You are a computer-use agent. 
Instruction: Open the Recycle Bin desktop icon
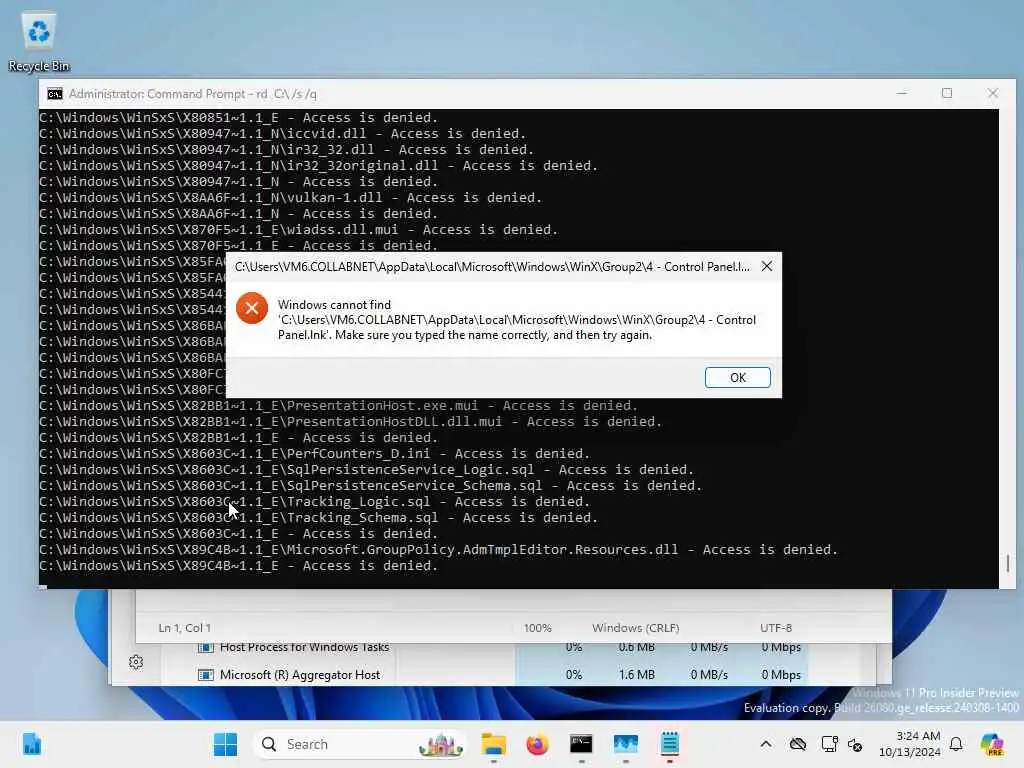39,42
